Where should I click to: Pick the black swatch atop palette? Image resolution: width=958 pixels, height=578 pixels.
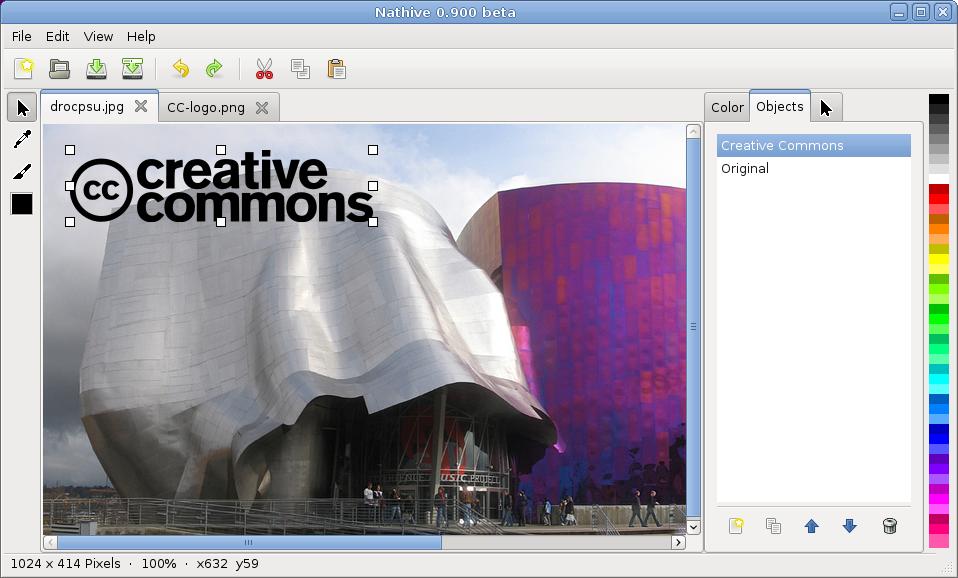tap(939, 99)
